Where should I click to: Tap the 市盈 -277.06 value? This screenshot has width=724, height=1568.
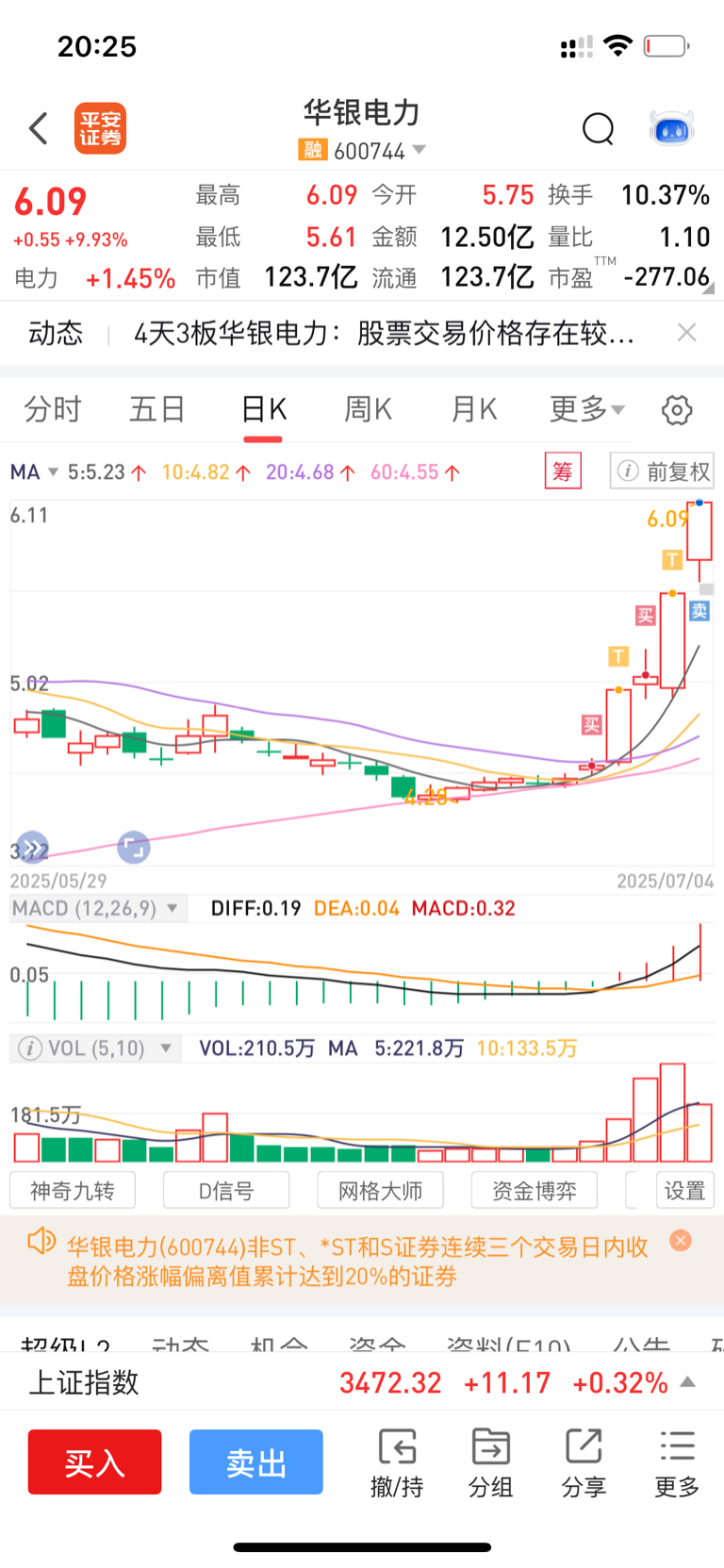click(666, 277)
